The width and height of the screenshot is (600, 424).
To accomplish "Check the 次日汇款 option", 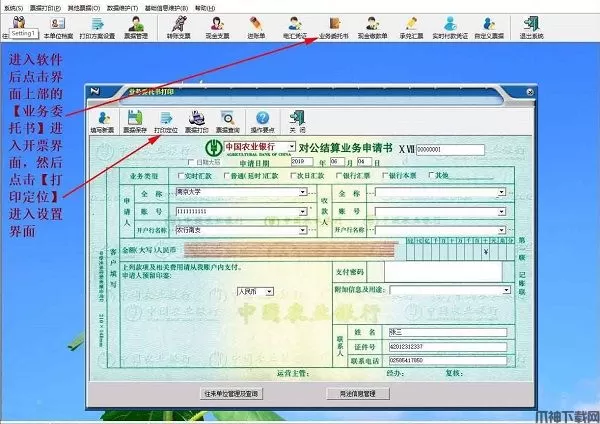I will [293, 176].
